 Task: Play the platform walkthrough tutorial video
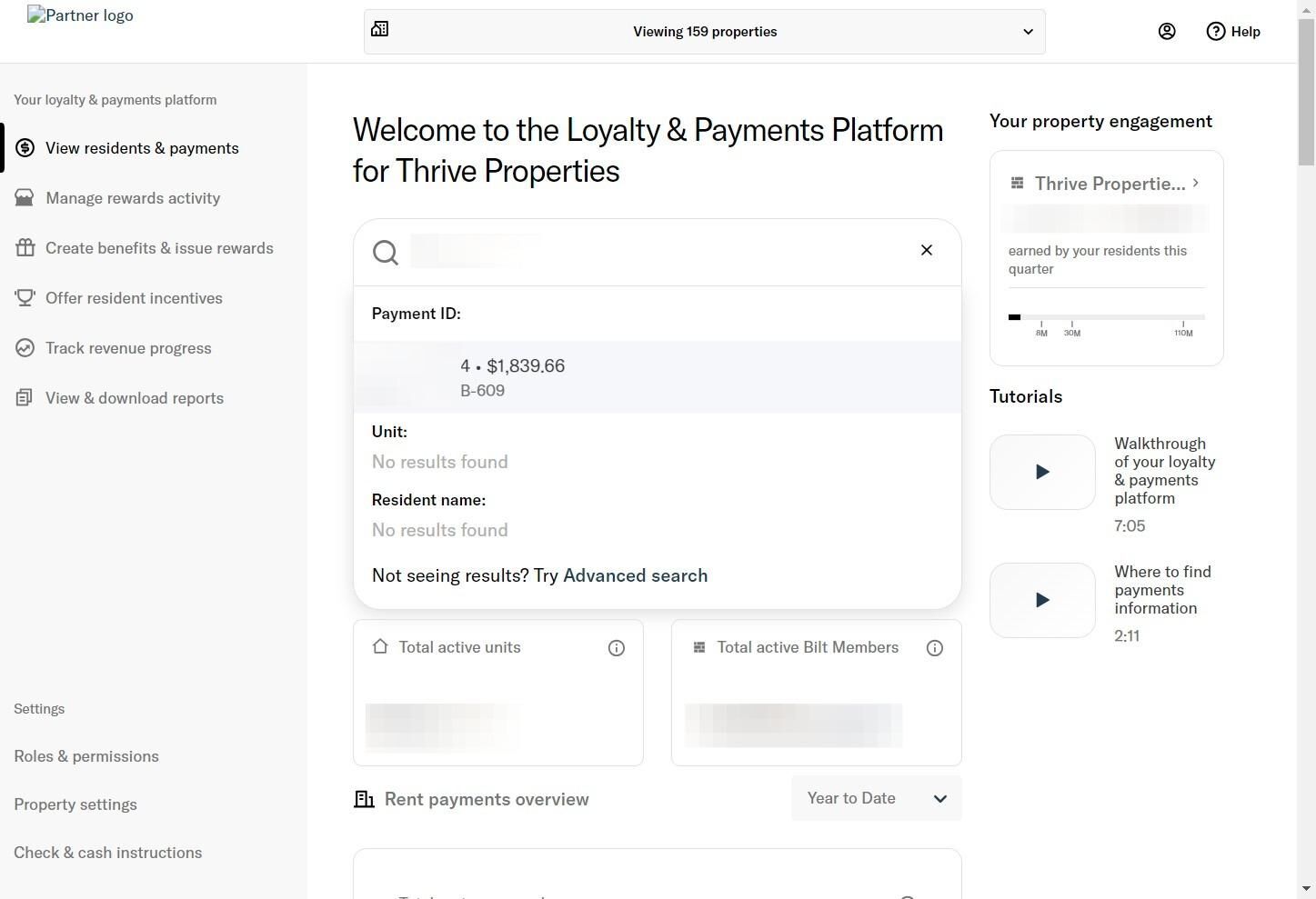[1042, 472]
